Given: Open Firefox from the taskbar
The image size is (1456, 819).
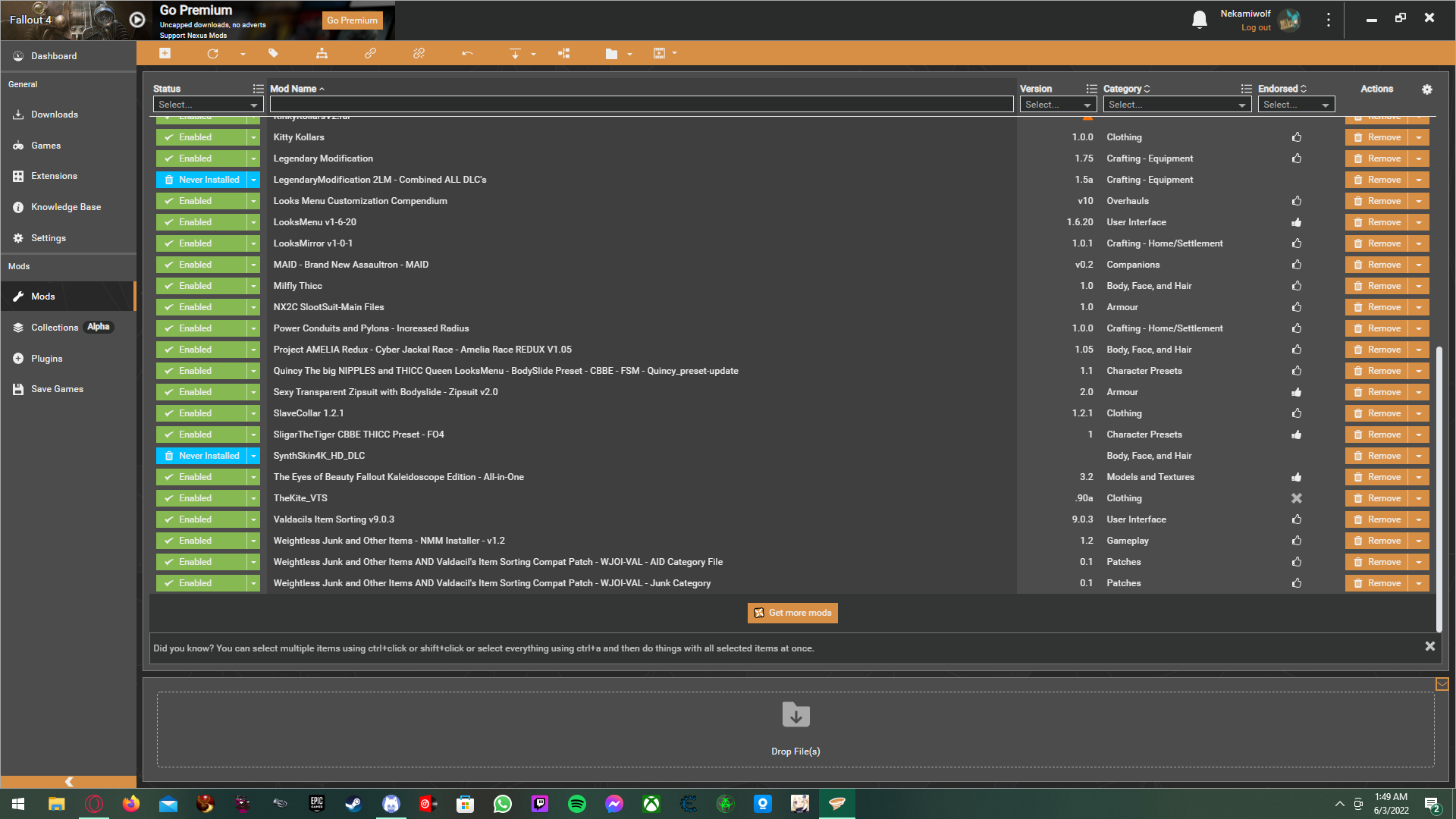Looking at the screenshot, I should pos(131,804).
